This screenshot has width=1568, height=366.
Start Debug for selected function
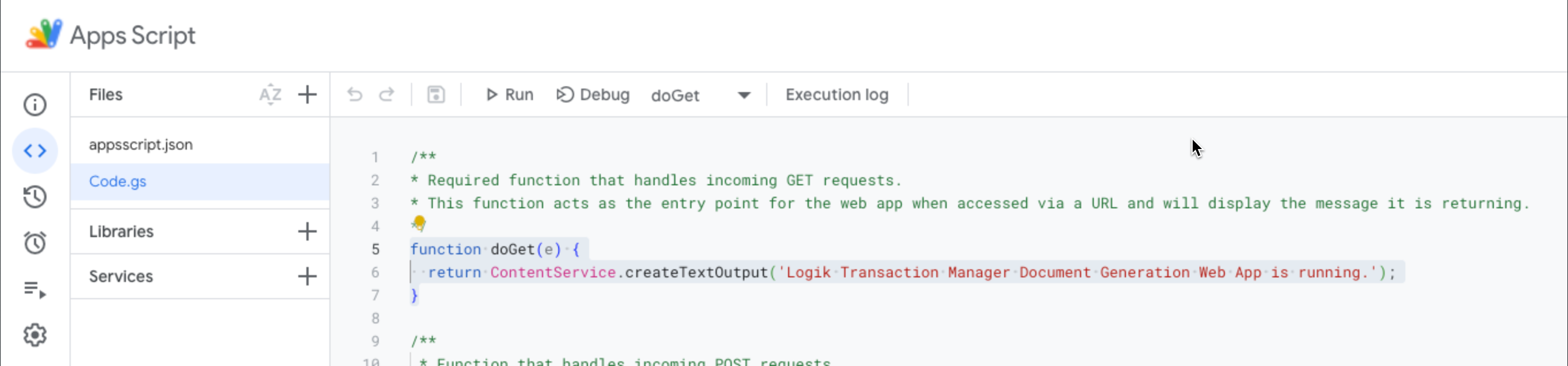(x=593, y=94)
